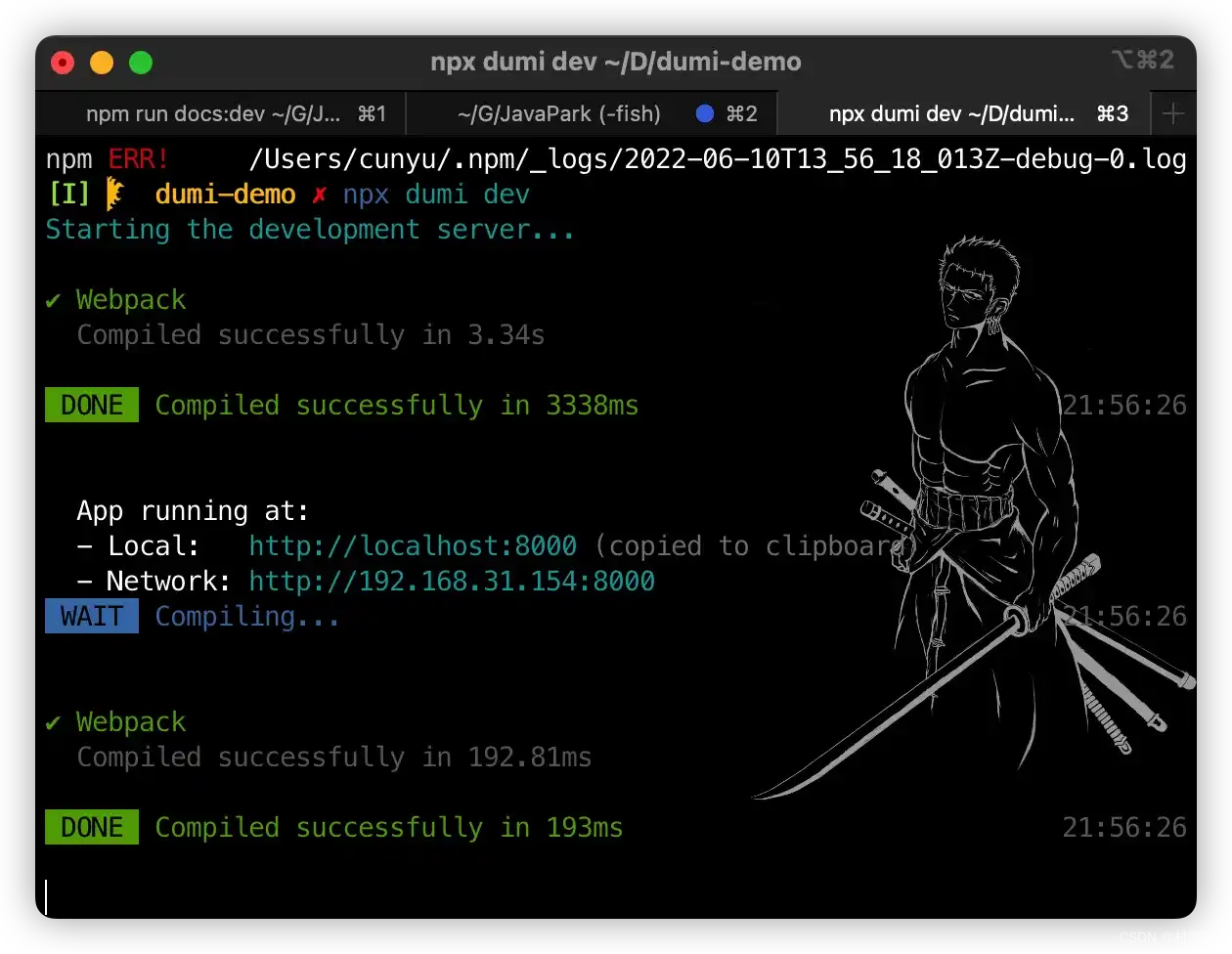The image size is (1232, 954).
Task: Open a new tab with plus button
Action: [1173, 114]
